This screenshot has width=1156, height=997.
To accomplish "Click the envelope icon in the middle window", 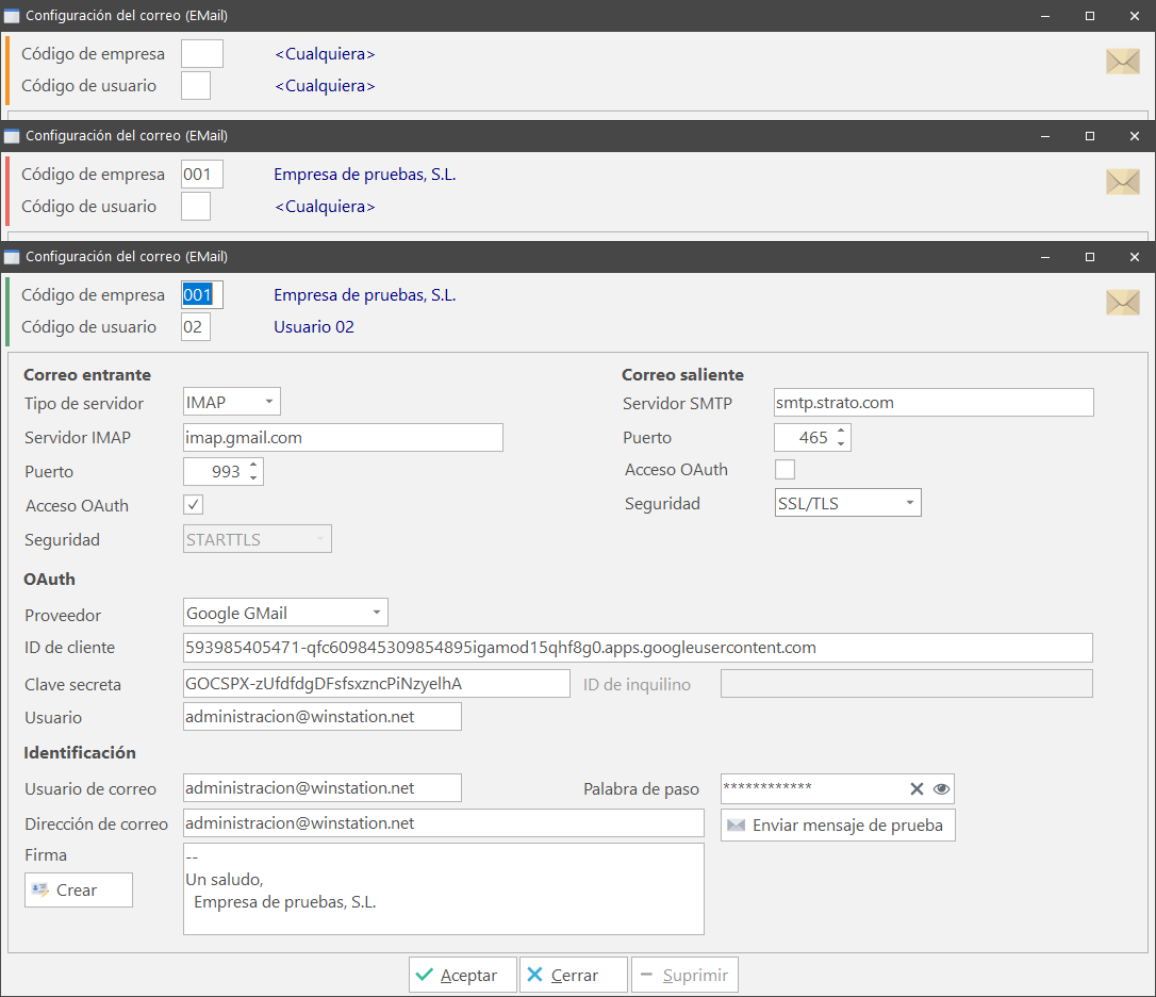I will coord(1122,182).
